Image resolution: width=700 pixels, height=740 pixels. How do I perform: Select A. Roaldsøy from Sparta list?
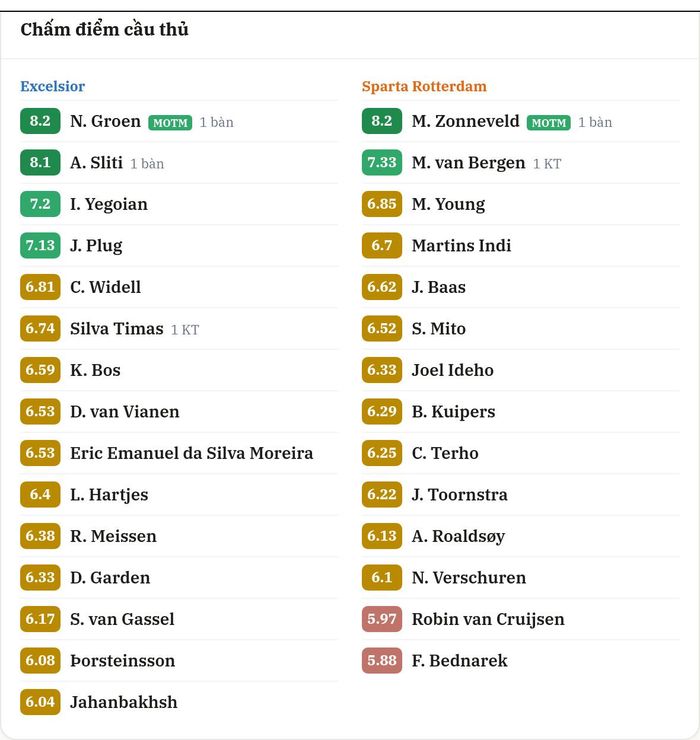coord(458,537)
